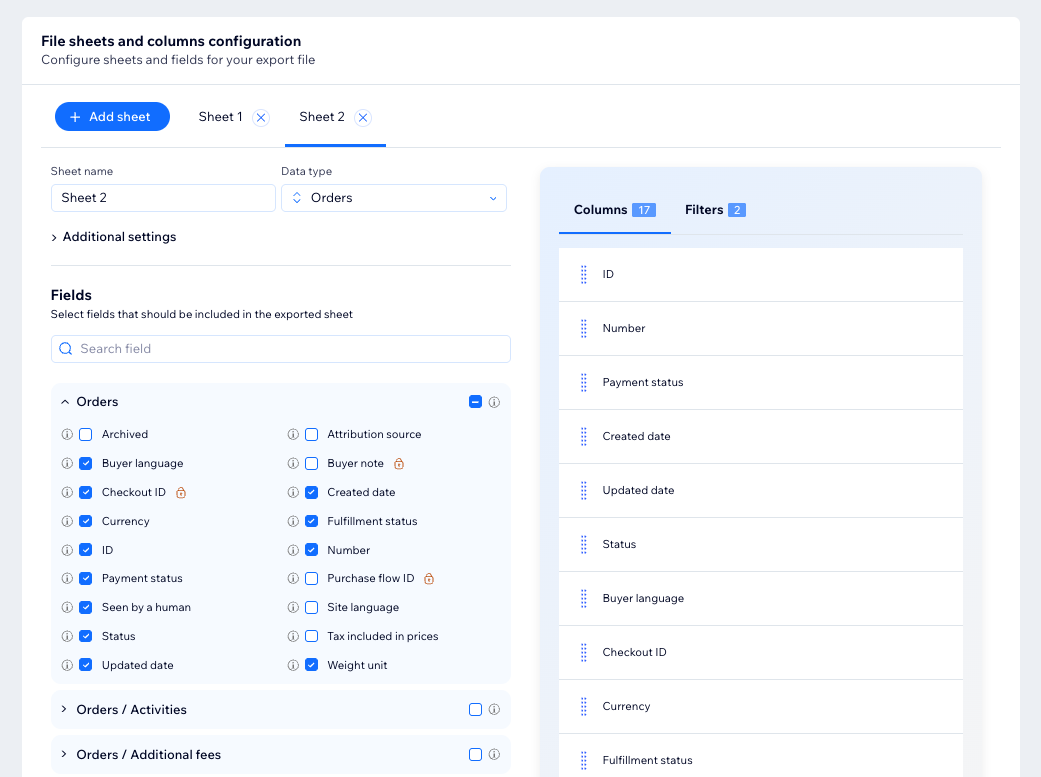This screenshot has width=1041, height=777.
Task: Check the Purchase flow ID checkbox
Action: click(x=311, y=578)
